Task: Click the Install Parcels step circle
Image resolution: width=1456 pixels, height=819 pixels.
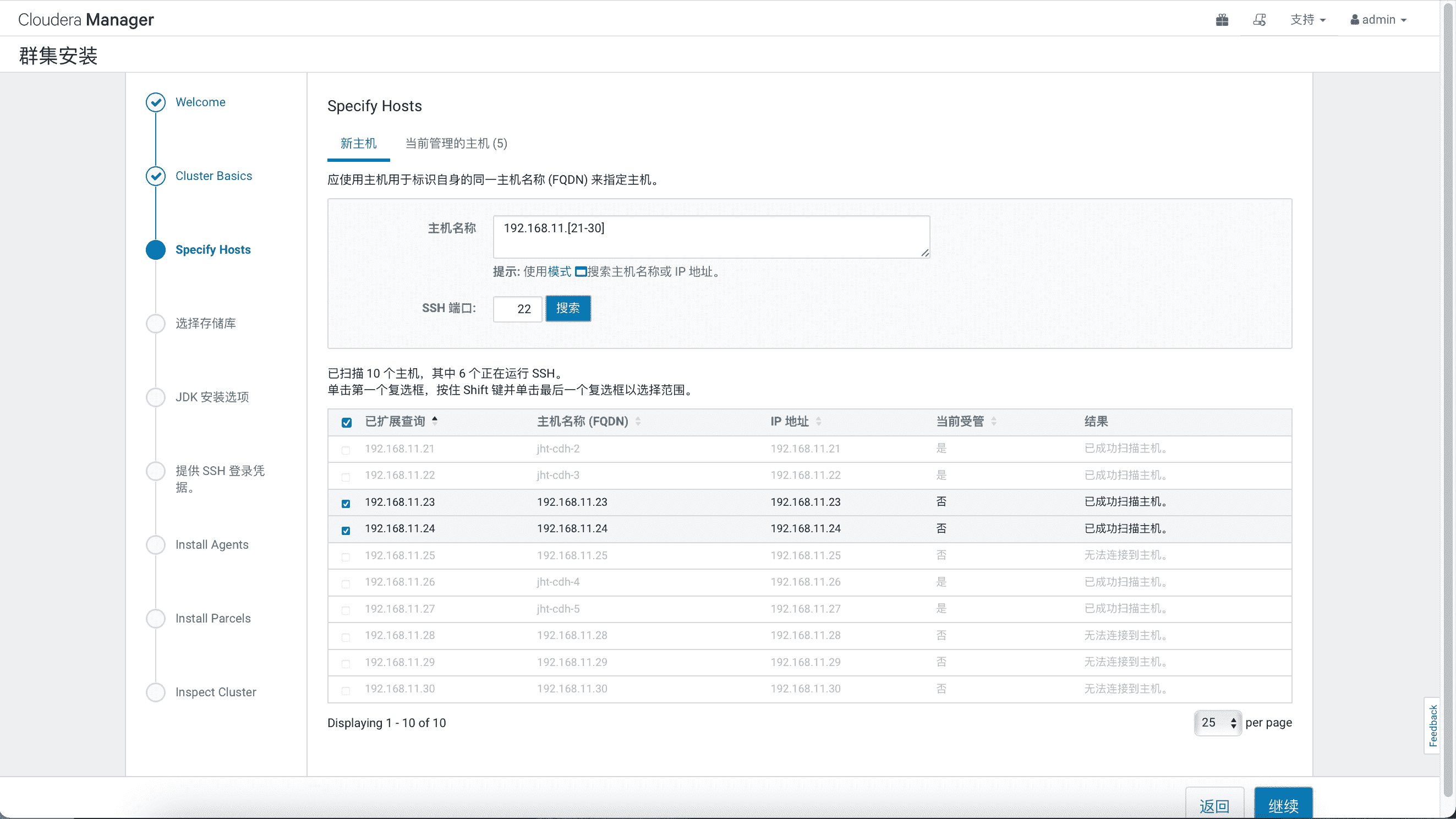Action: coord(155,618)
